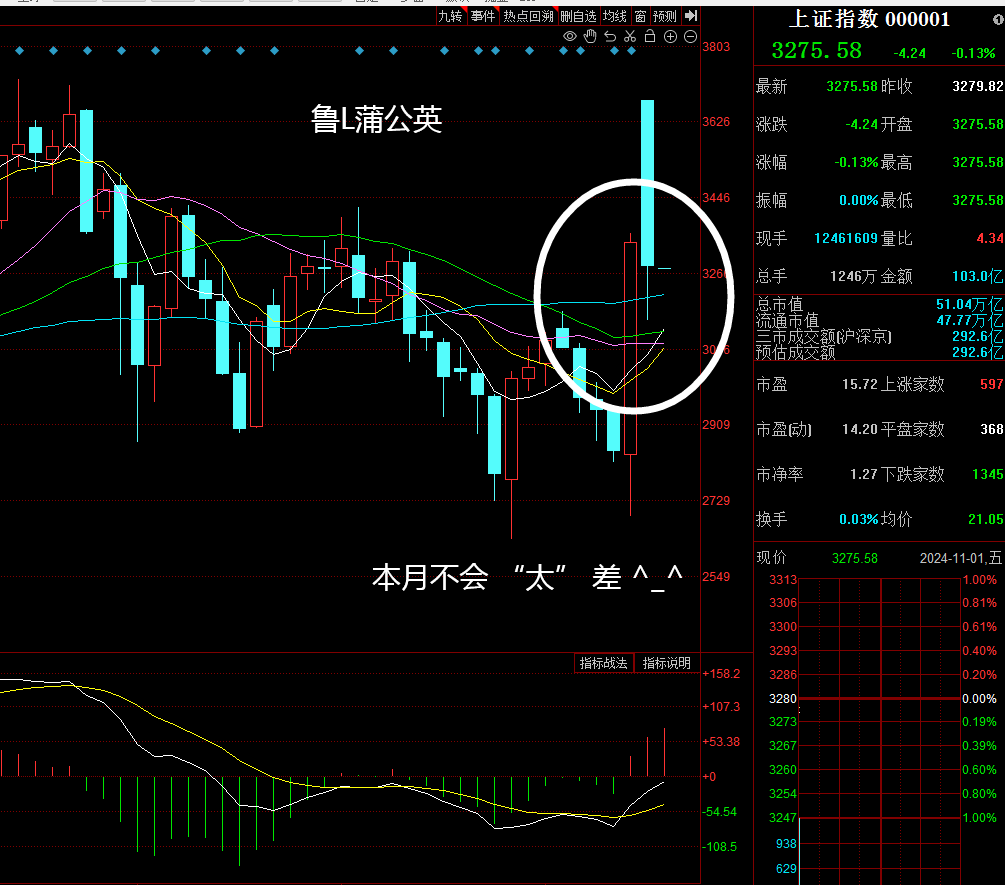
Task: Open the 事件 tab
Action: (483, 16)
